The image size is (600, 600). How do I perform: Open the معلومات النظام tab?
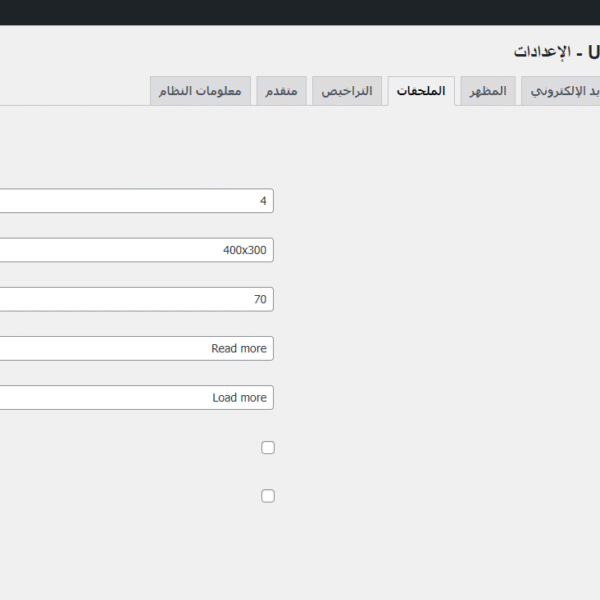(200, 91)
